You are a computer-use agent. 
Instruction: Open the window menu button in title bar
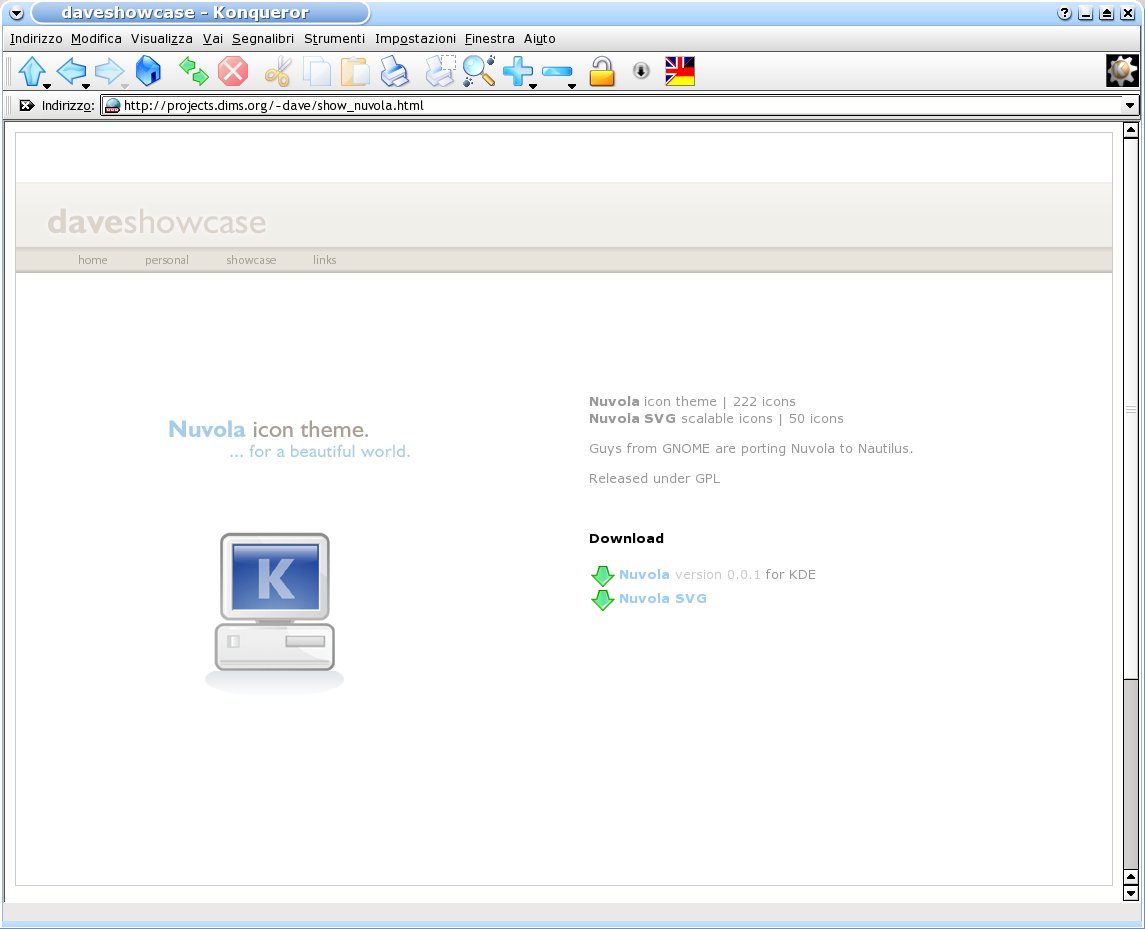pyautogui.click(x=16, y=13)
